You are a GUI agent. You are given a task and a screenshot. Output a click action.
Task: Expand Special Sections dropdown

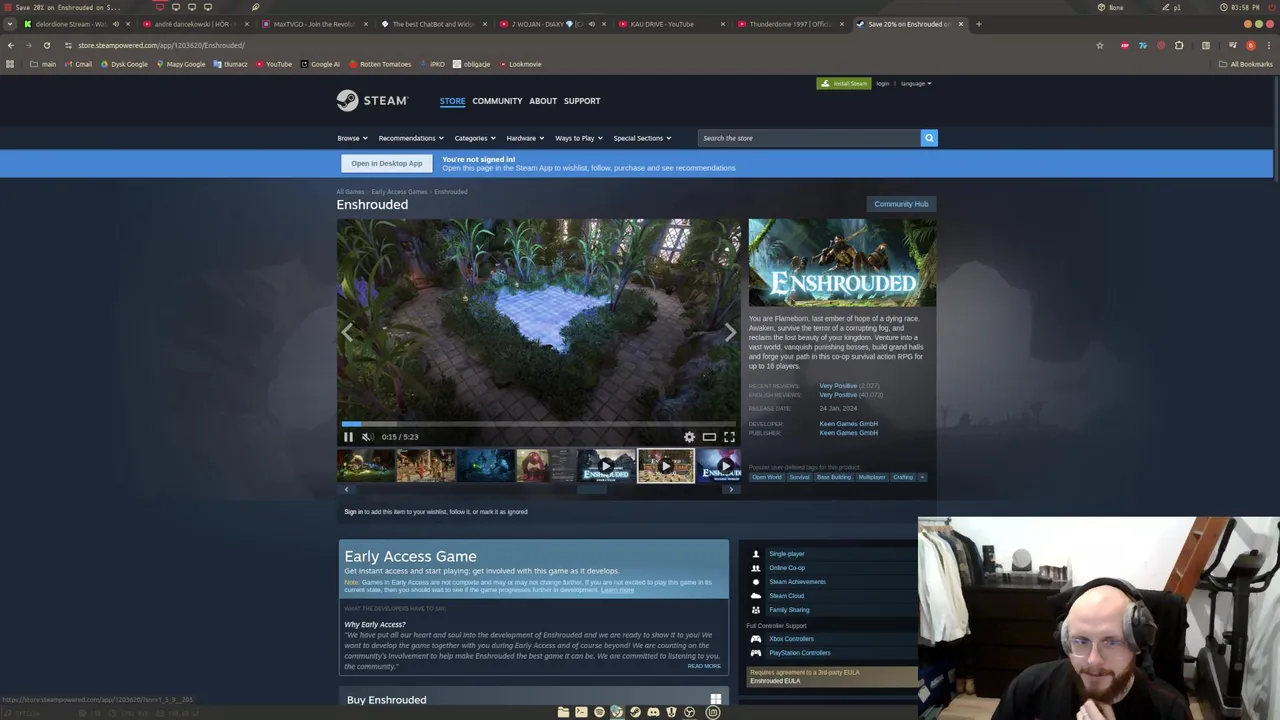pos(642,138)
